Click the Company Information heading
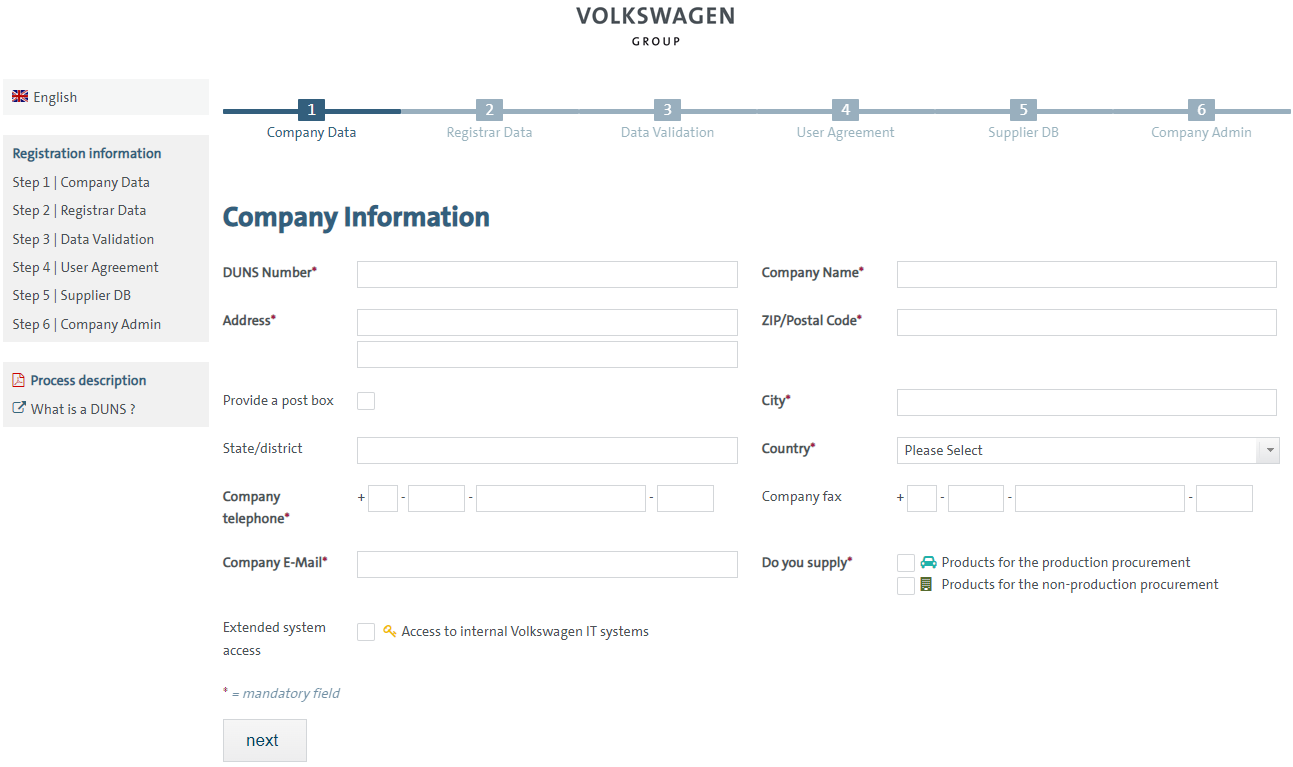The width and height of the screenshot is (1293, 767). 356,217
